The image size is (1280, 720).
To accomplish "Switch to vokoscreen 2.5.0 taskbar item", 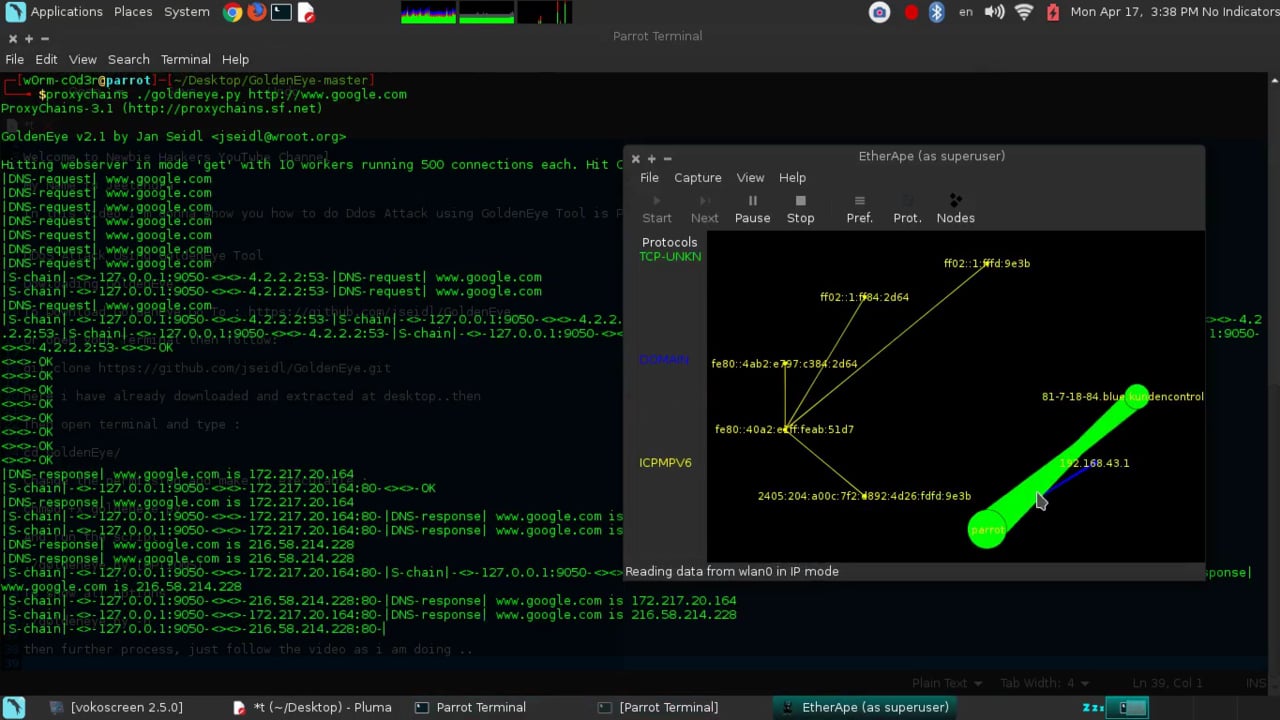I will 116,707.
